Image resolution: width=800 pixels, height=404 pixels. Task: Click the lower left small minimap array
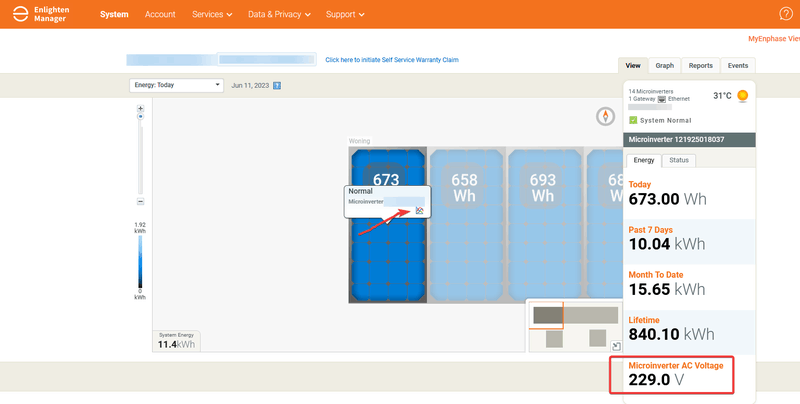[x=554, y=339]
